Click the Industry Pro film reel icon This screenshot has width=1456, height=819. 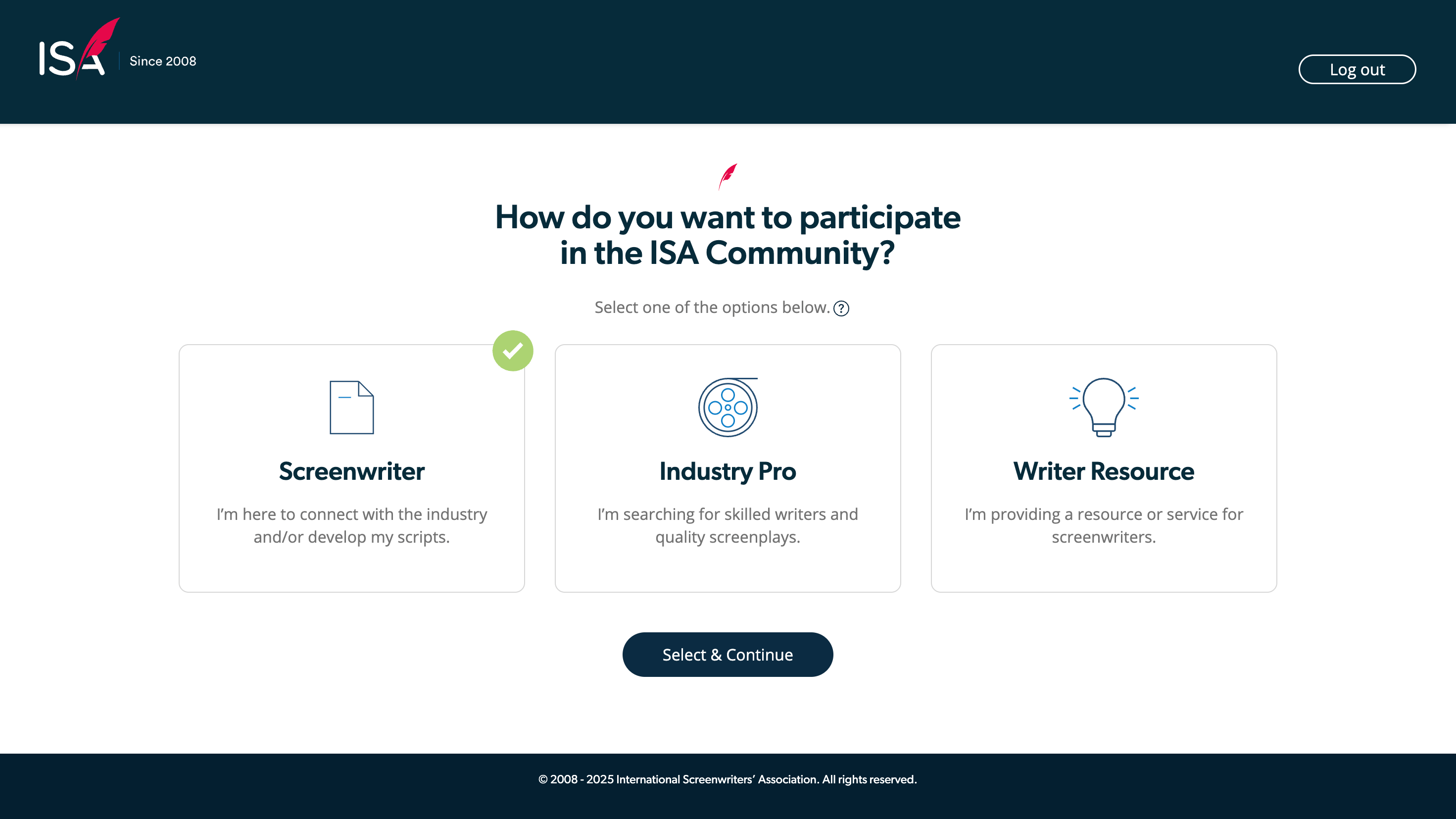click(728, 407)
